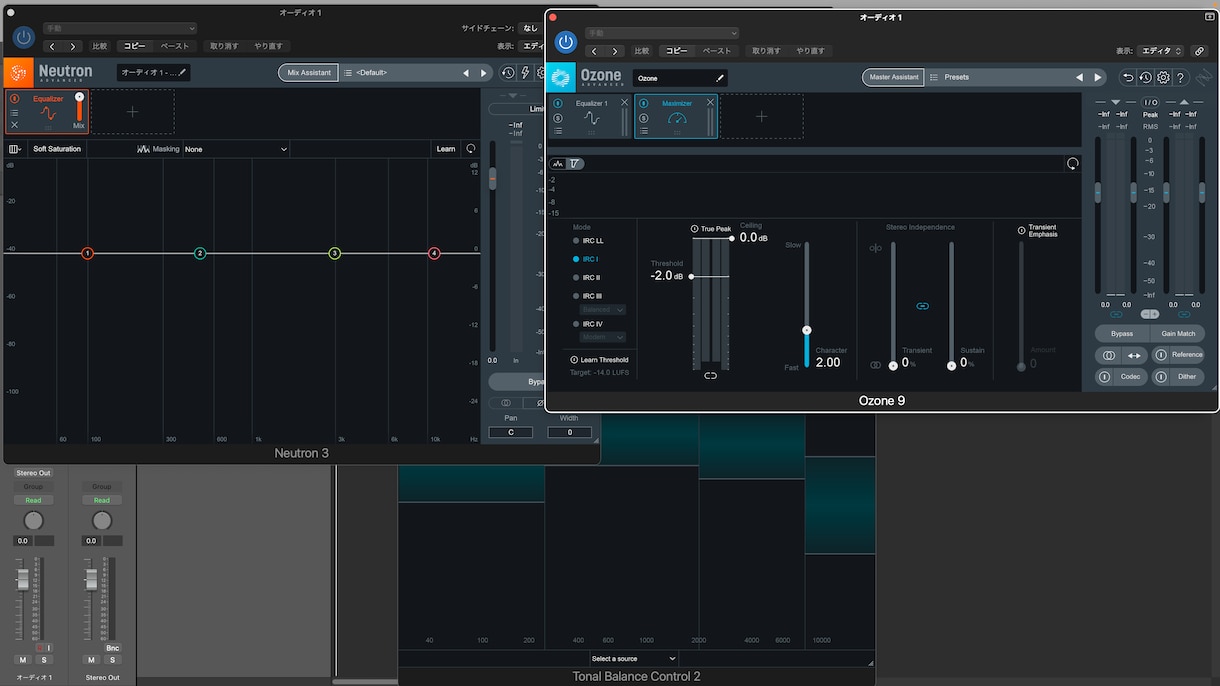Click the Neutron lightning bolt icon
Image resolution: width=1220 pixels, height=686 pixels.
[x=525, y=73]
